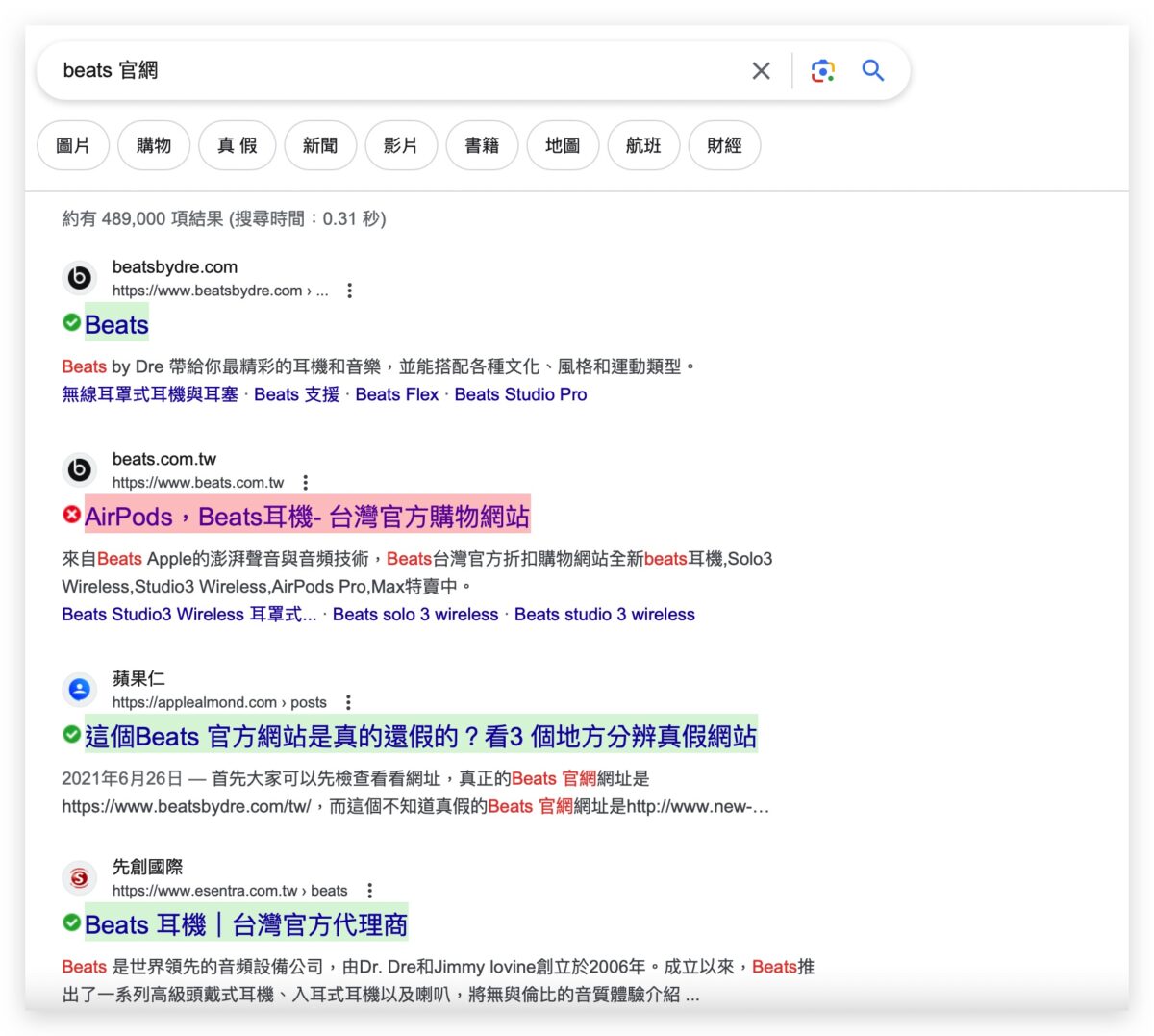Open the Beats Studio3 Wireless 耳罩式 sitelink
This screenshot has height=1036, width=1154.
[189, 614]
